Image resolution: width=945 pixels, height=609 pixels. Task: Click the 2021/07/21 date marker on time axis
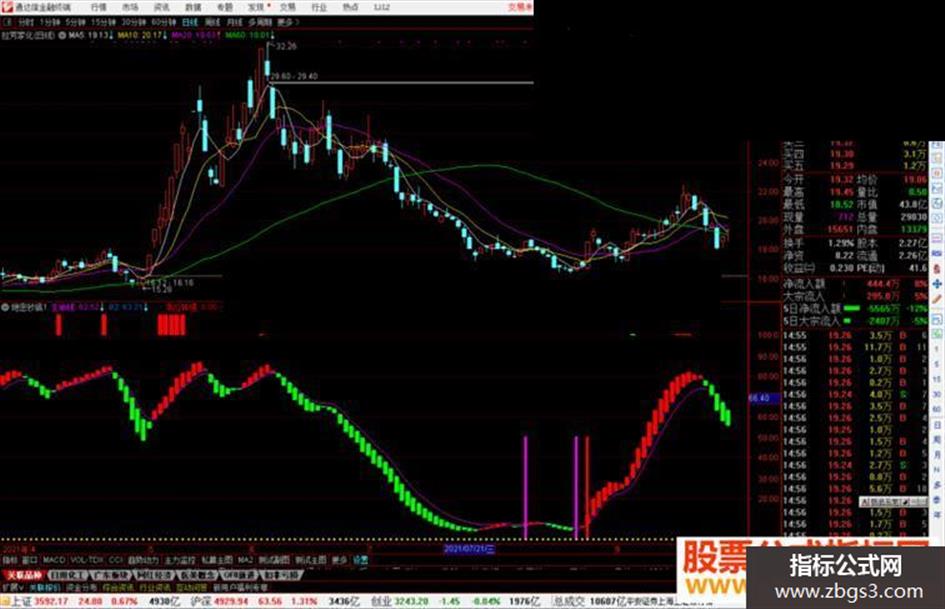point(469,549)
